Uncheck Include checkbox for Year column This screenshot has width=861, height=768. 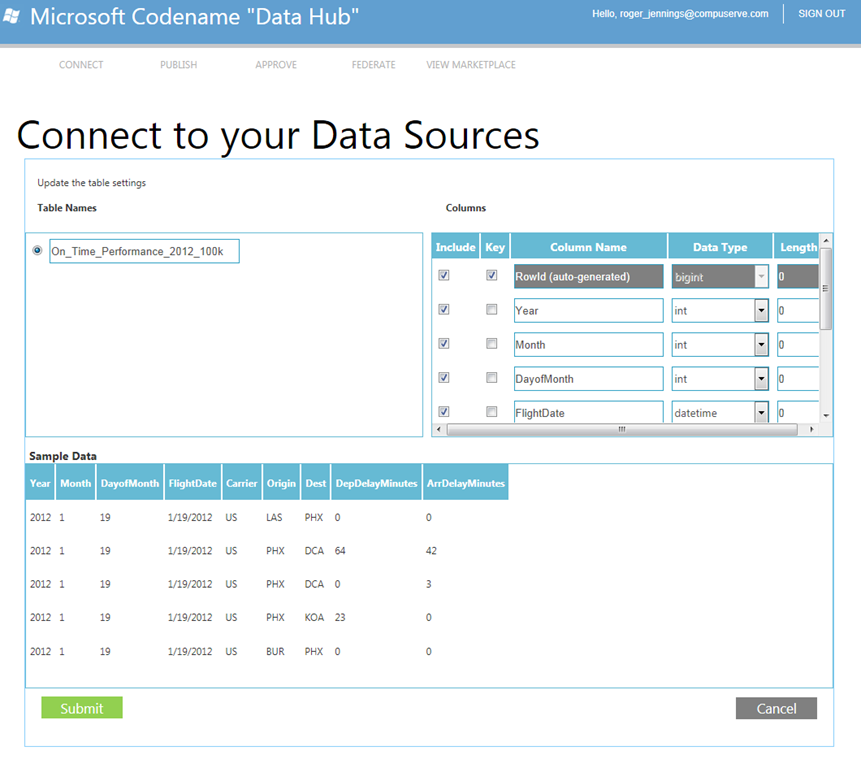pyautogui.click(x=444, y=310)
